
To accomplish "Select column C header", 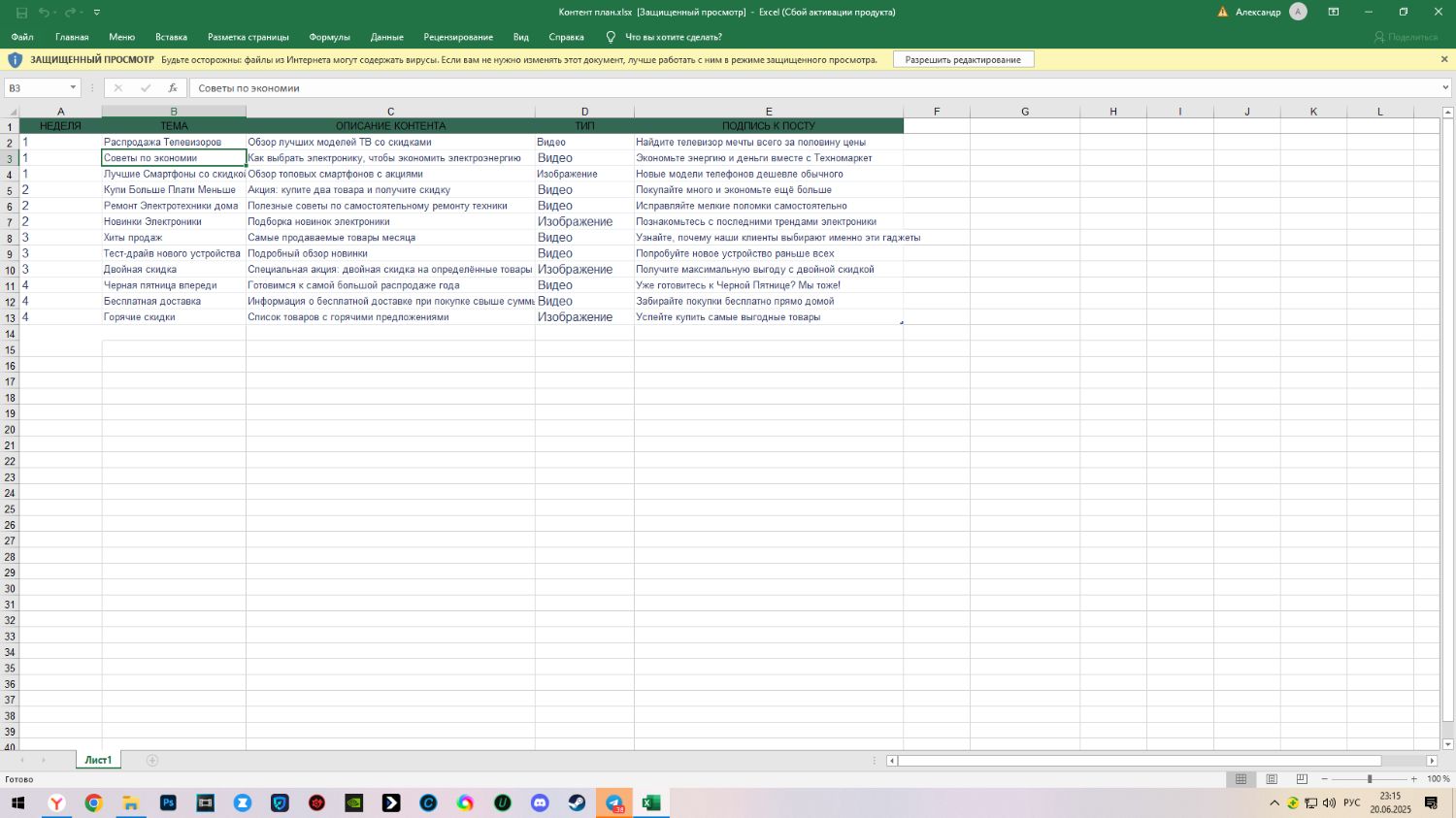I will click(x=390, y=112).
